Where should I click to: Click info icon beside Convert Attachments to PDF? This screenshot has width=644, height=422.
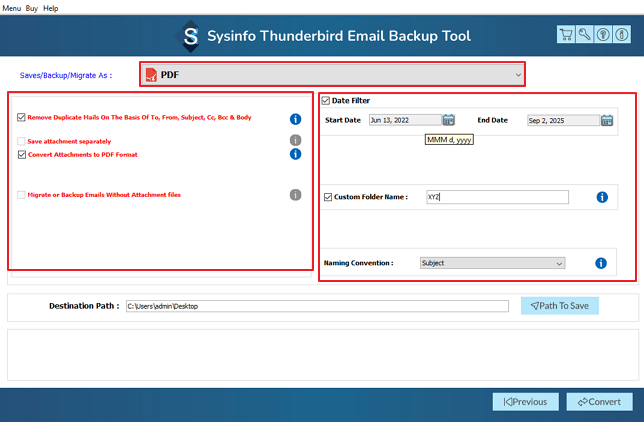click(x=296, y=154)
